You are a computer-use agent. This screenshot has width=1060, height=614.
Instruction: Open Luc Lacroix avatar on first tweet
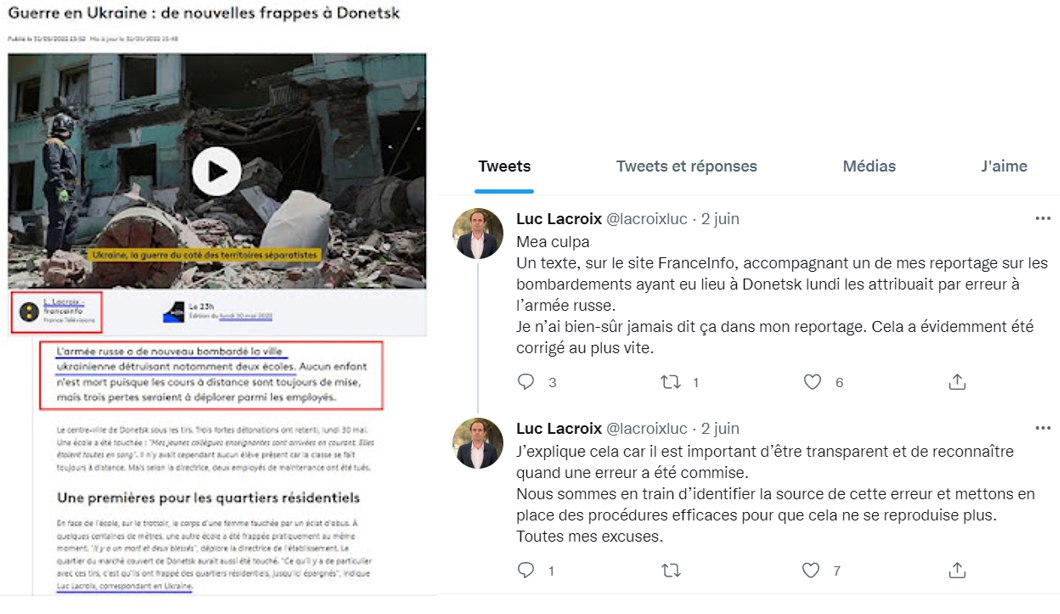coord(477,234)
